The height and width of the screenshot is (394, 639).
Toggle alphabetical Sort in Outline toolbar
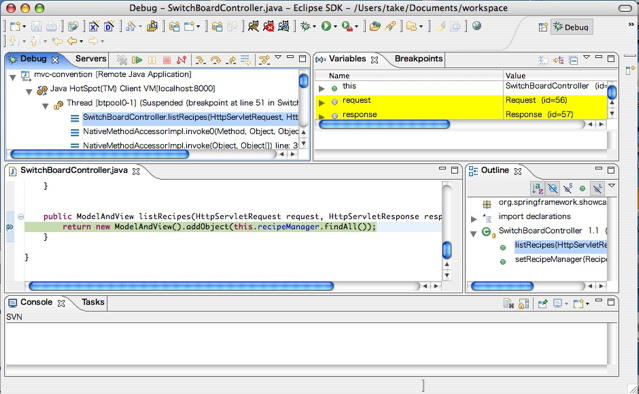tap(538, 188)
